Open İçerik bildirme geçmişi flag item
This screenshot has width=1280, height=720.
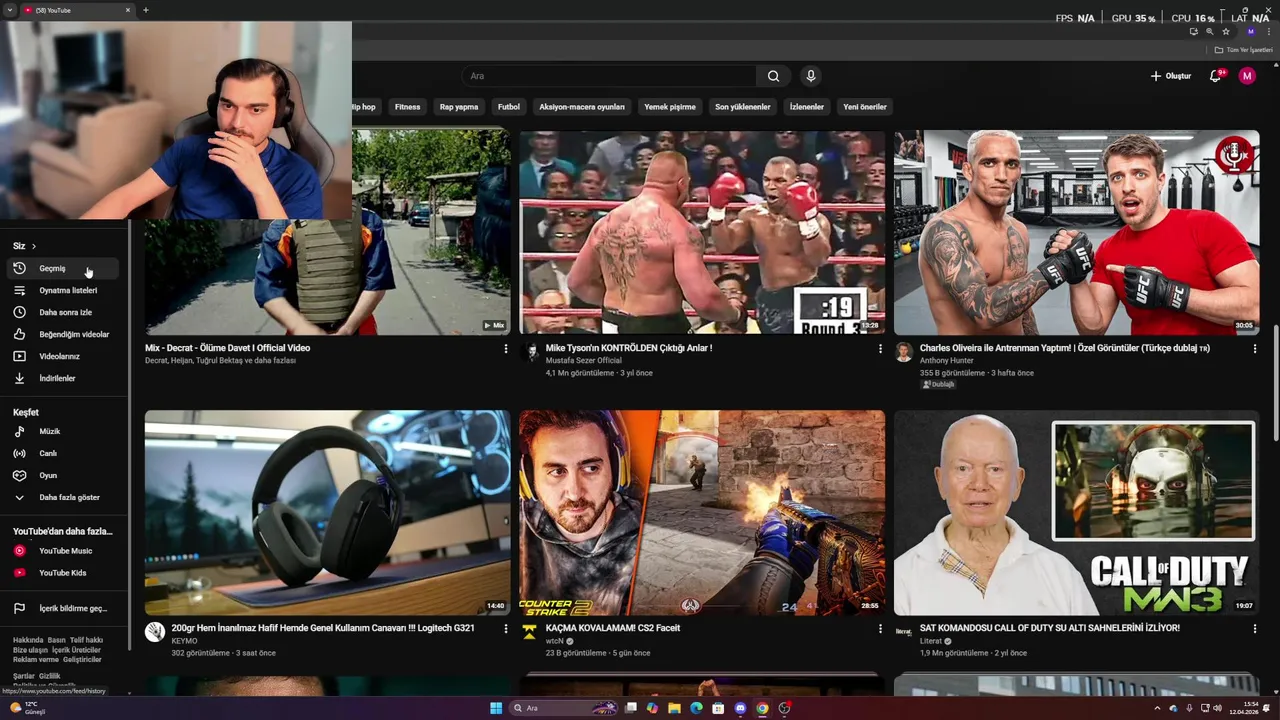coord(62,608)
